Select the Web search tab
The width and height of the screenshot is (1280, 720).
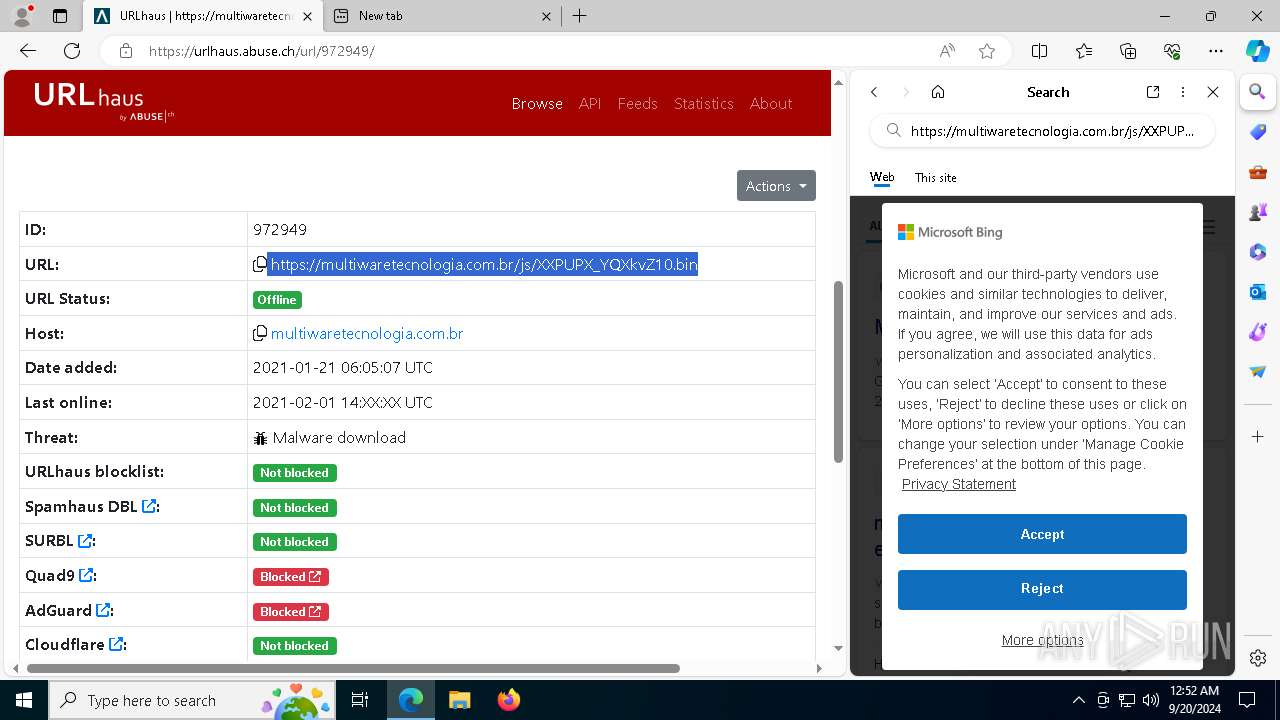pos(882,177)
